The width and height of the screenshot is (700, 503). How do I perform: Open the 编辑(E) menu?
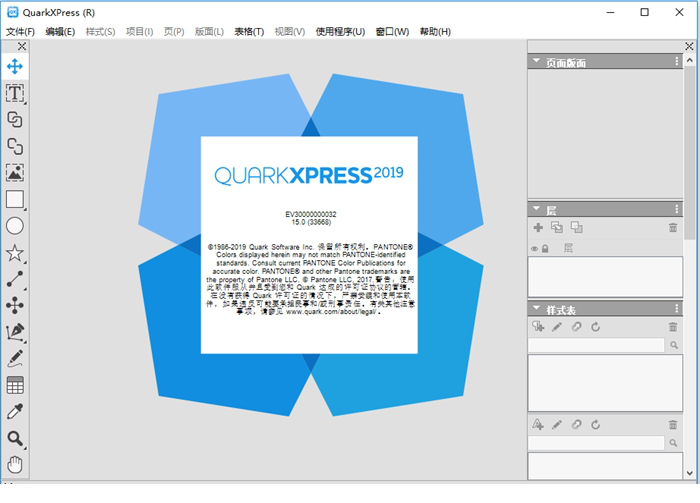pos(60,32)
